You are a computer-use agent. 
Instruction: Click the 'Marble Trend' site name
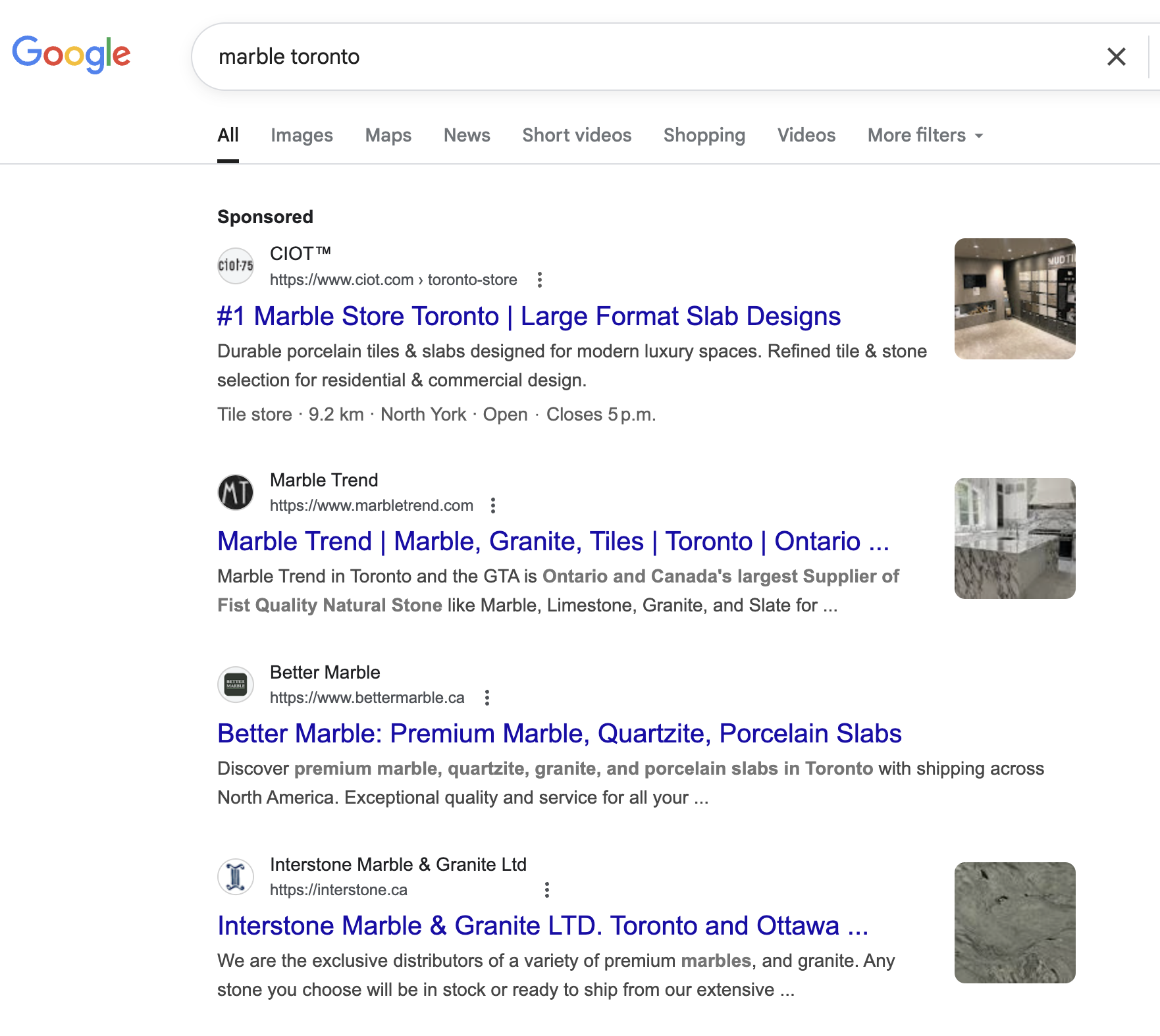324,480
